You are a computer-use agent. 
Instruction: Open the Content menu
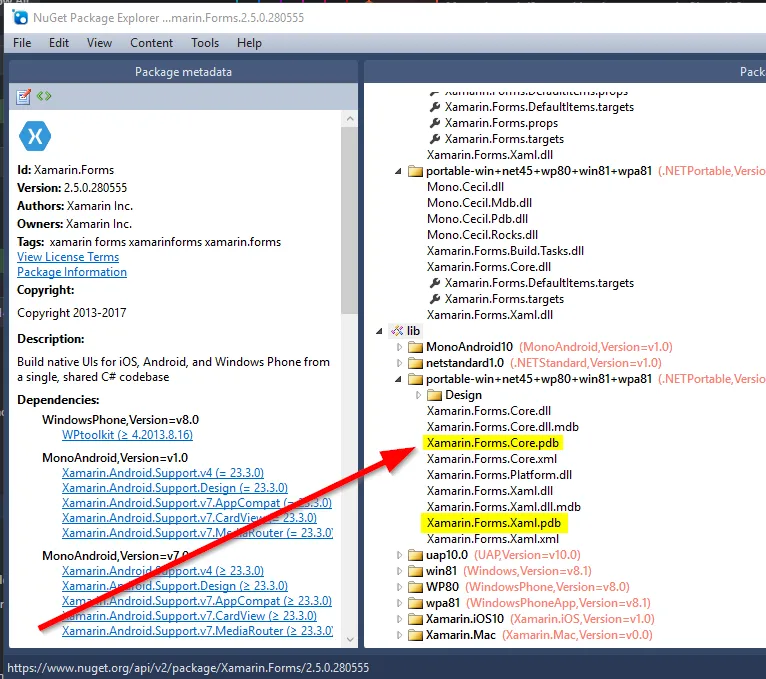(151, 43)
